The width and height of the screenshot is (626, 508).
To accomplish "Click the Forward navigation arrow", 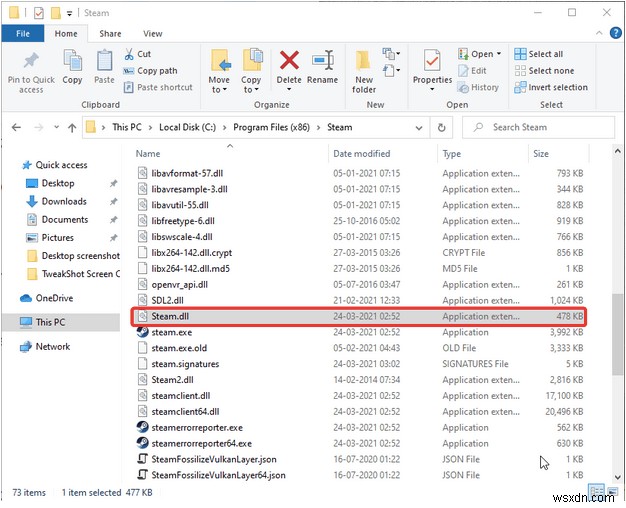I will (x=39, y=127).
